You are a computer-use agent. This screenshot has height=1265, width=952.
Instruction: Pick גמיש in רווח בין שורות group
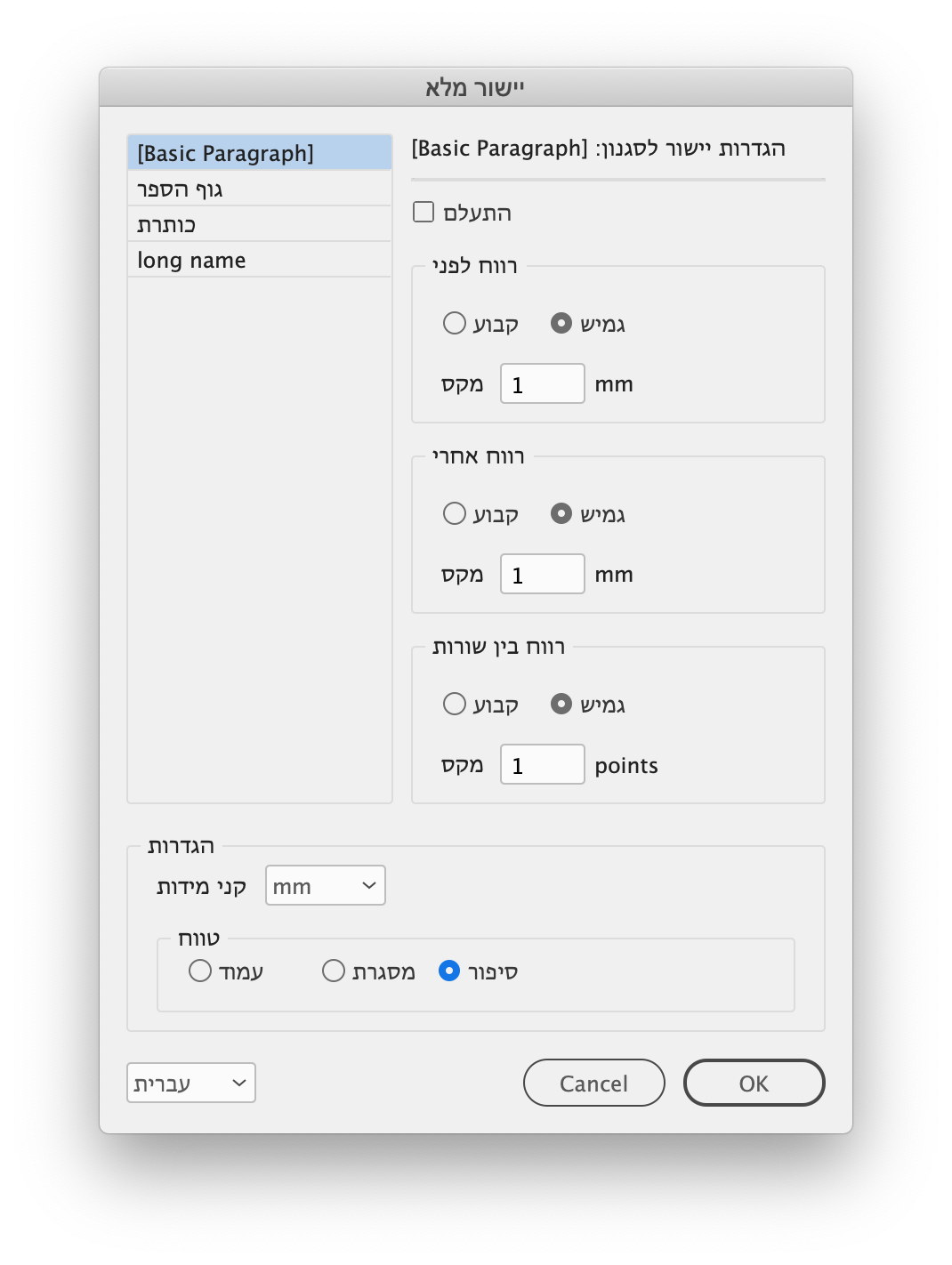tap(561, 704)
